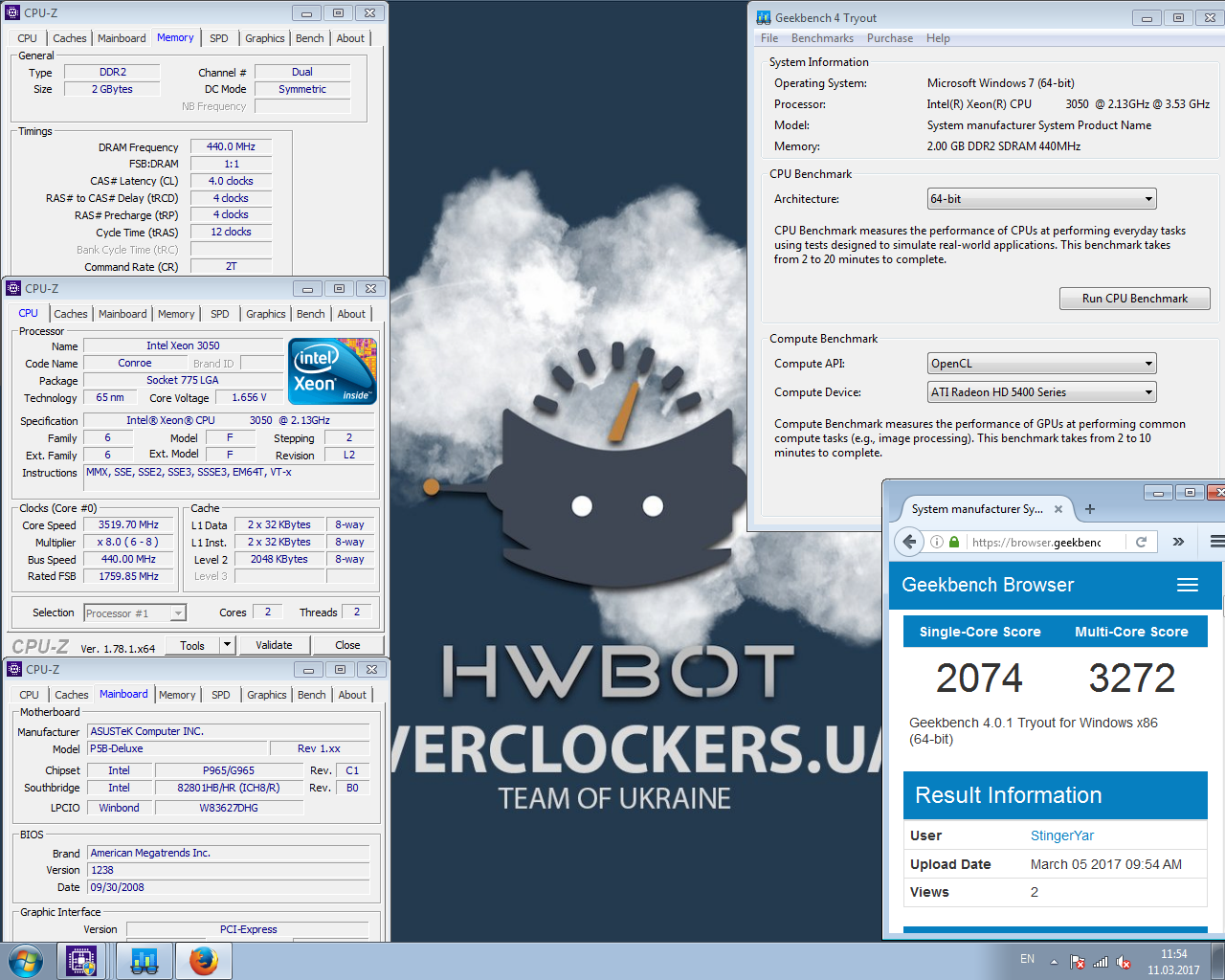
Task: Click the Rated FSB value 1759.85 MHz
Action: click(x=128, y=577)
